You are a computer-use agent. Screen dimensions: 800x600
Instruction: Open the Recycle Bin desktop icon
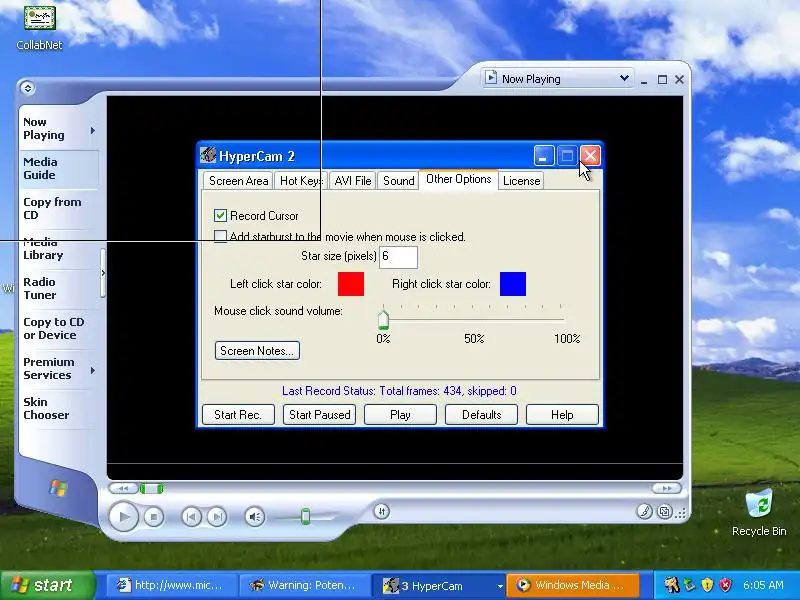click(x=759, y=512)
